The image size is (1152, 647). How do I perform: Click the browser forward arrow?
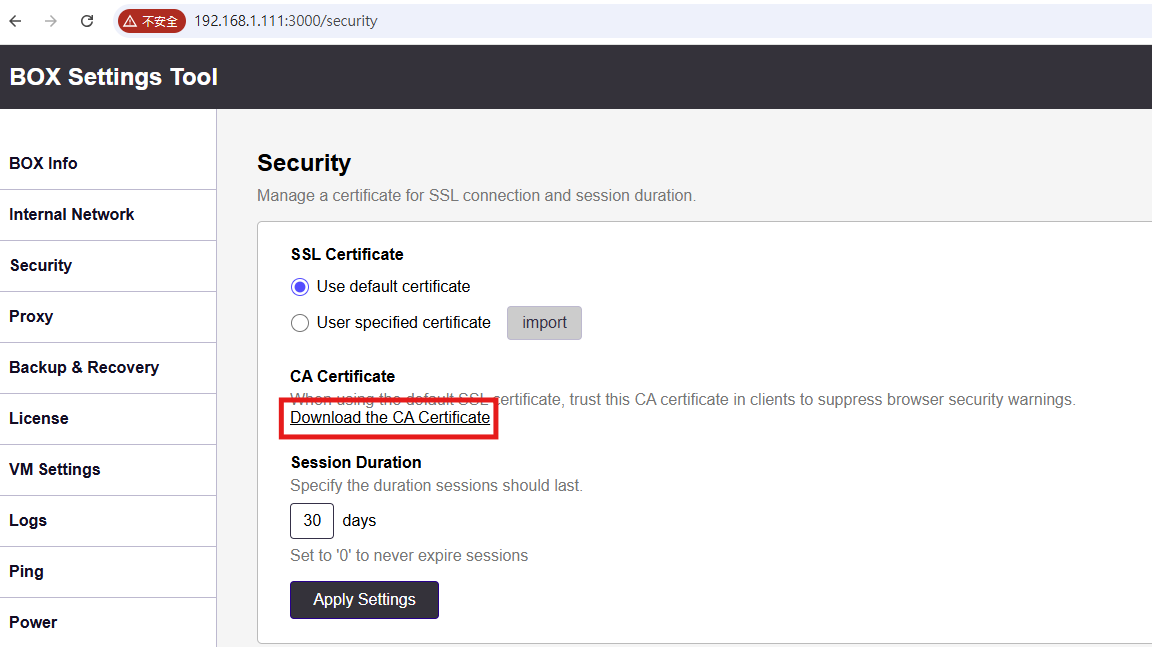[x=51, y=21]
